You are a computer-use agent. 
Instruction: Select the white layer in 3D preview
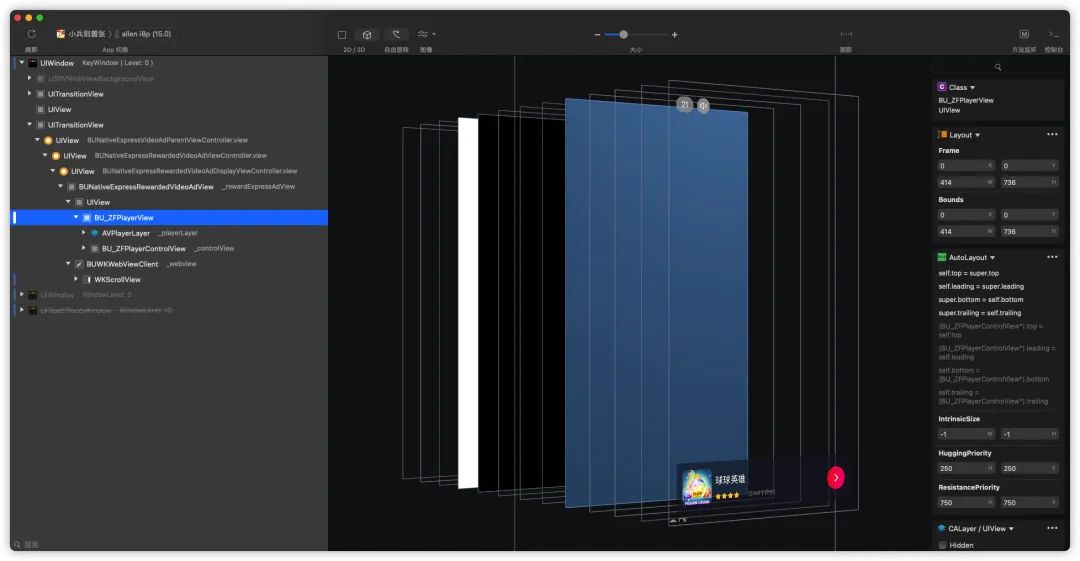click(x=468, y=303)
